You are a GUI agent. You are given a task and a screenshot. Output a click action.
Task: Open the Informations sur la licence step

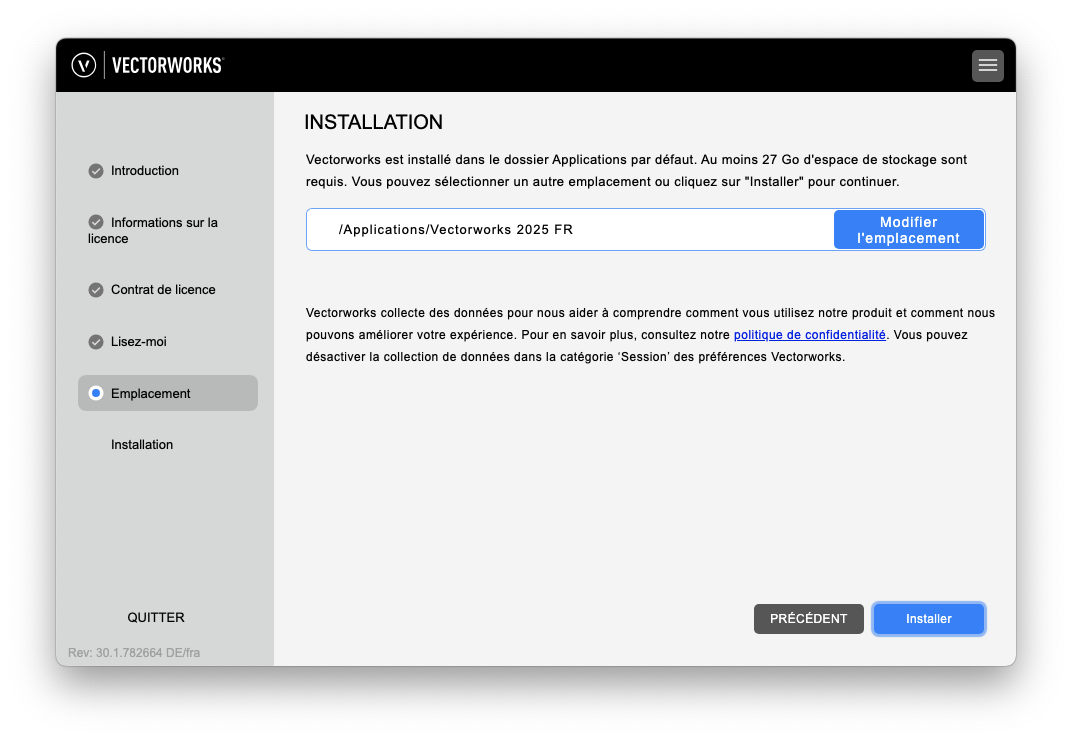[x=152, y=230]
